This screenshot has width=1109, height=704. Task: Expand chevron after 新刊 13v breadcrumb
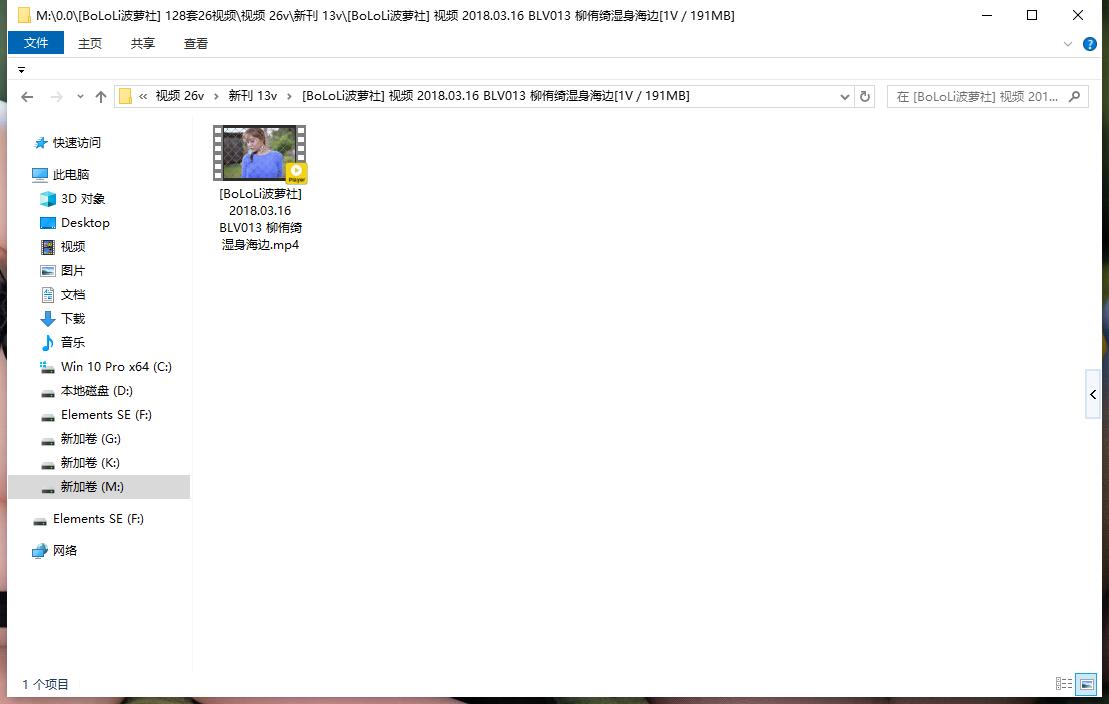pos(289,96)
